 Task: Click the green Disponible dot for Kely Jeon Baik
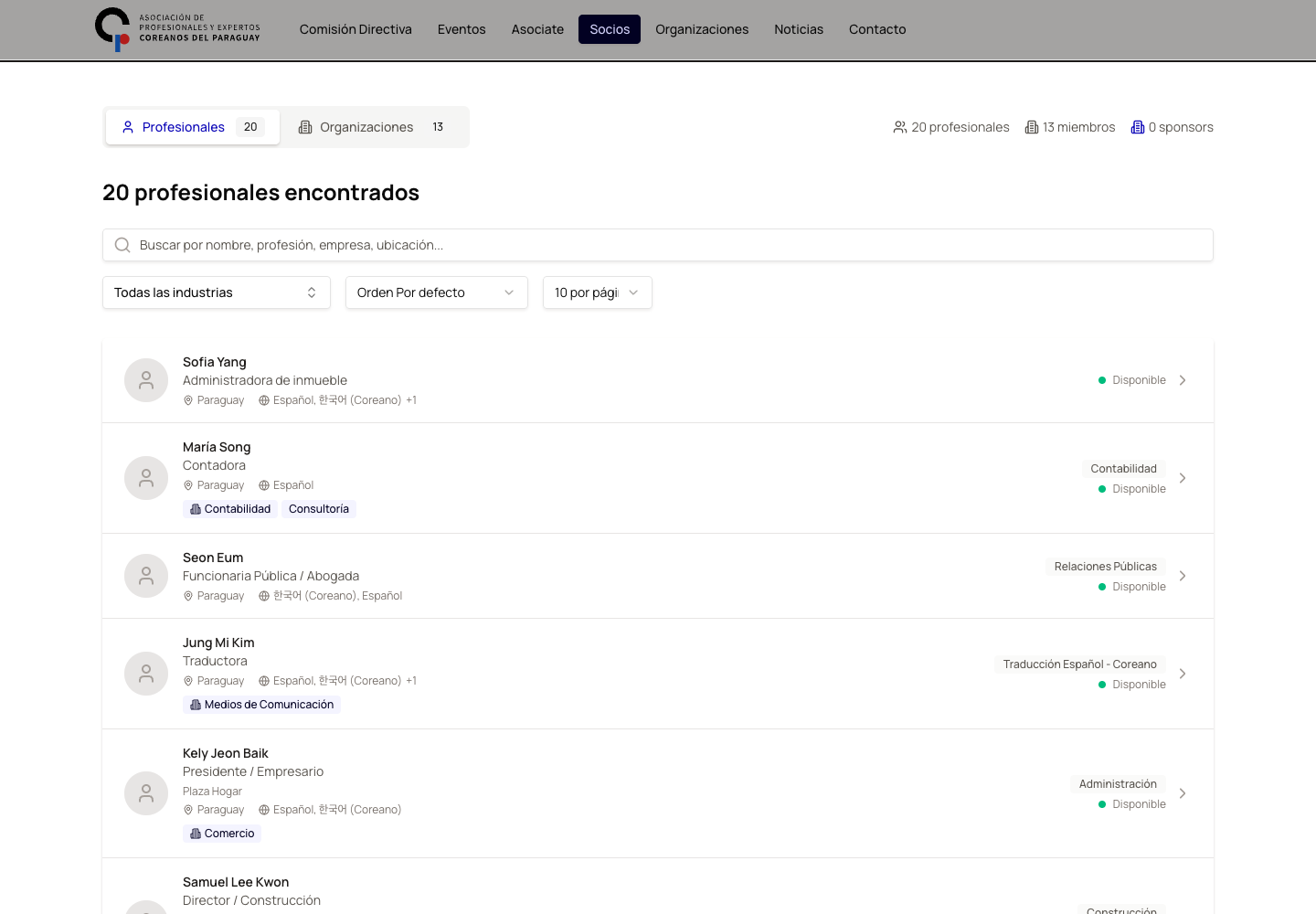coord(1102,804)
